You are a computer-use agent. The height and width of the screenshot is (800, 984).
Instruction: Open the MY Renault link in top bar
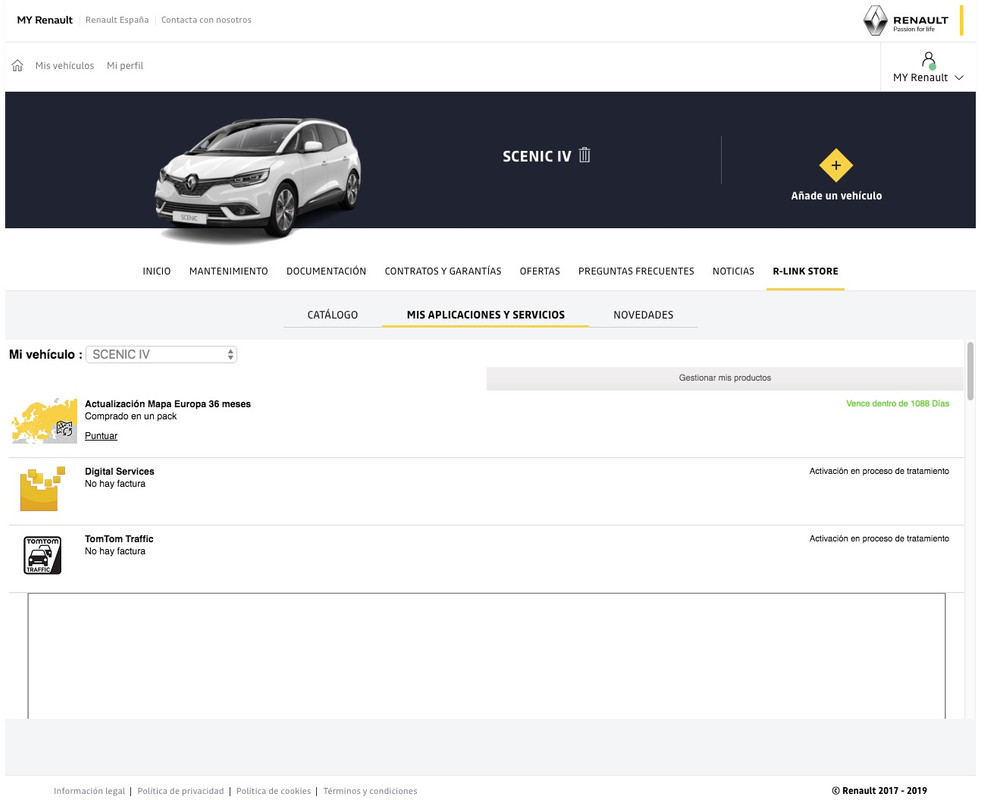pos(45,20)
